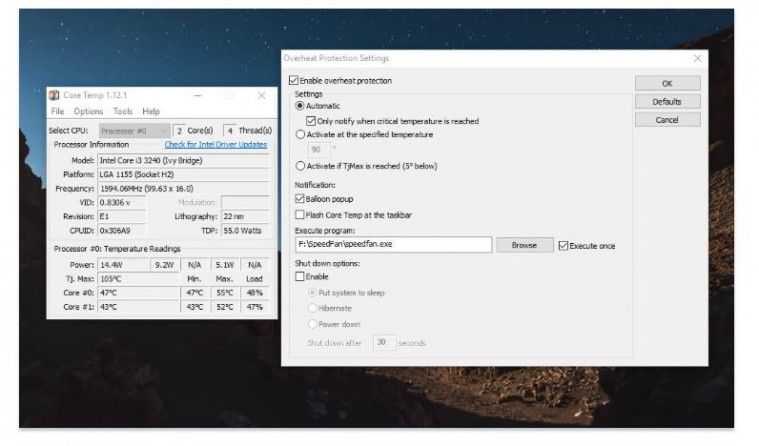759x446 pixels.
Task: Click the Core #0 load value 48%
Action: pyautogui.click(x=255, y=293)
